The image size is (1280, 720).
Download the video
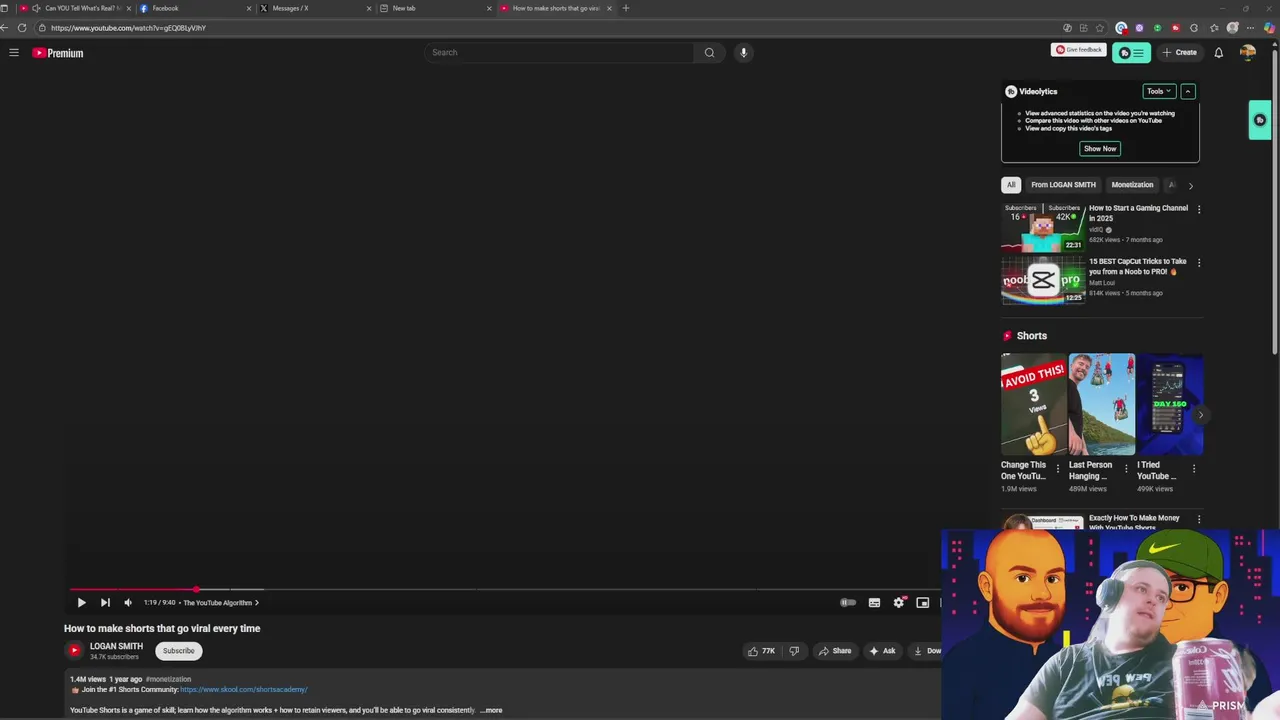(x=926, y=651)
